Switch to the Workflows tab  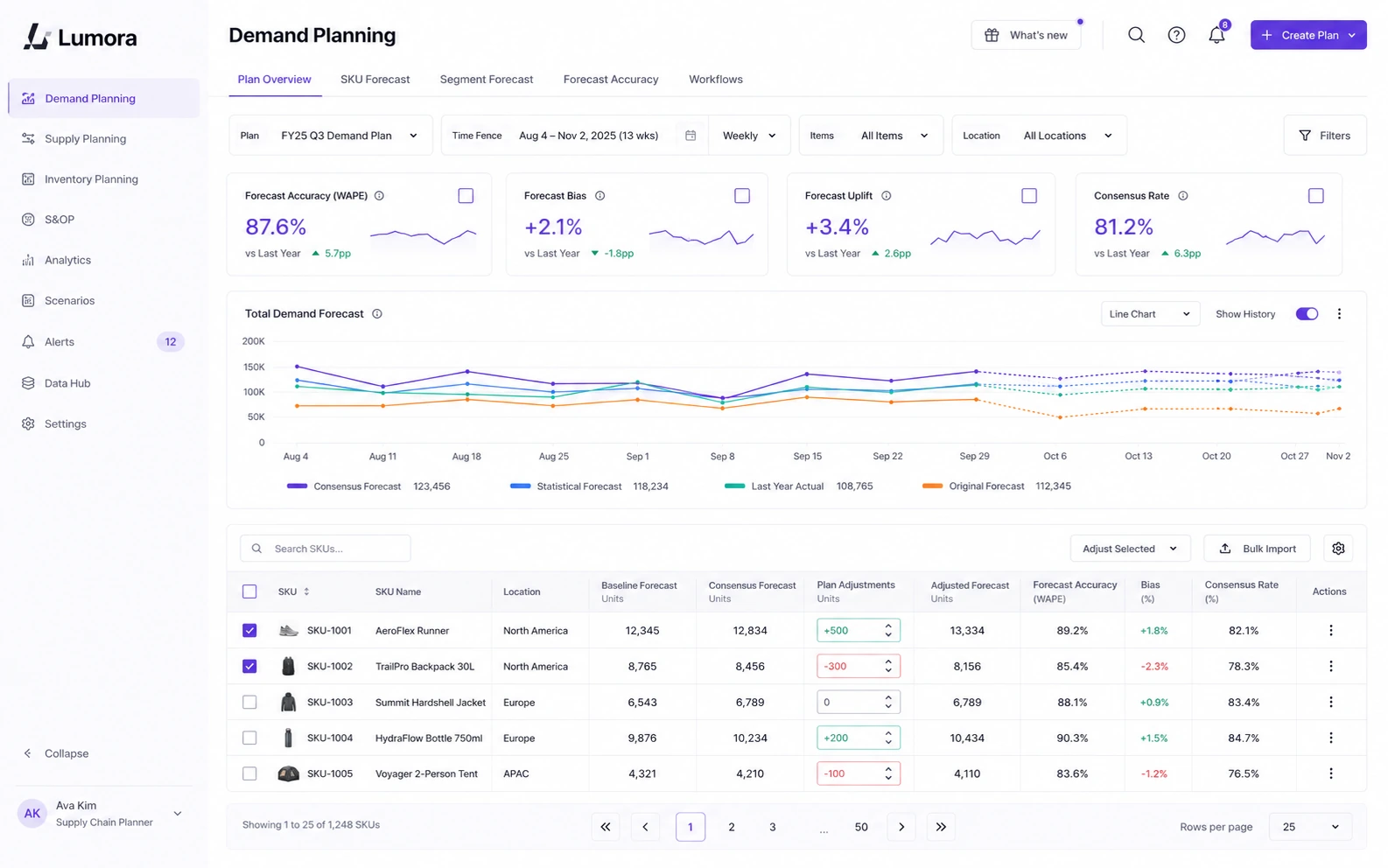click(x=716, y=80)
